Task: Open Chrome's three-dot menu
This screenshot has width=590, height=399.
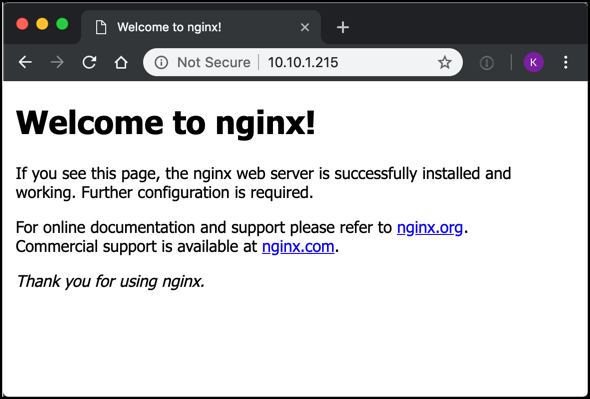Action: (566, 62)
